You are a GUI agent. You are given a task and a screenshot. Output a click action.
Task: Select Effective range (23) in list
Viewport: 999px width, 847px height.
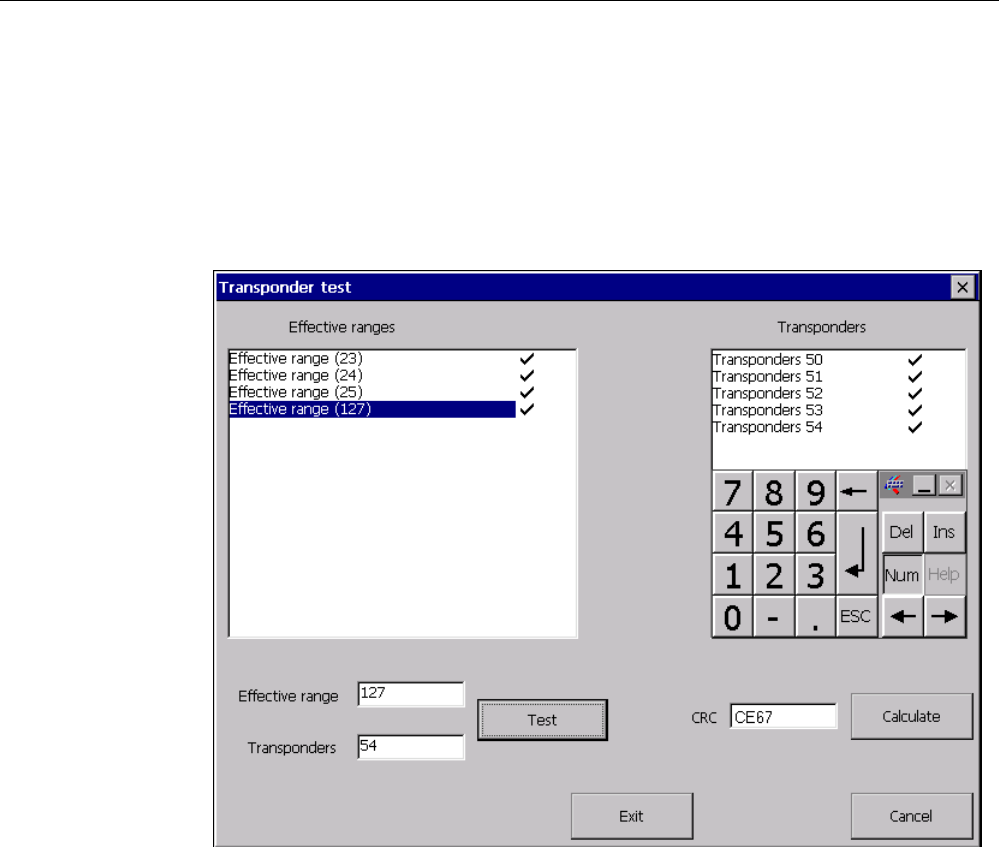point(372,359)
